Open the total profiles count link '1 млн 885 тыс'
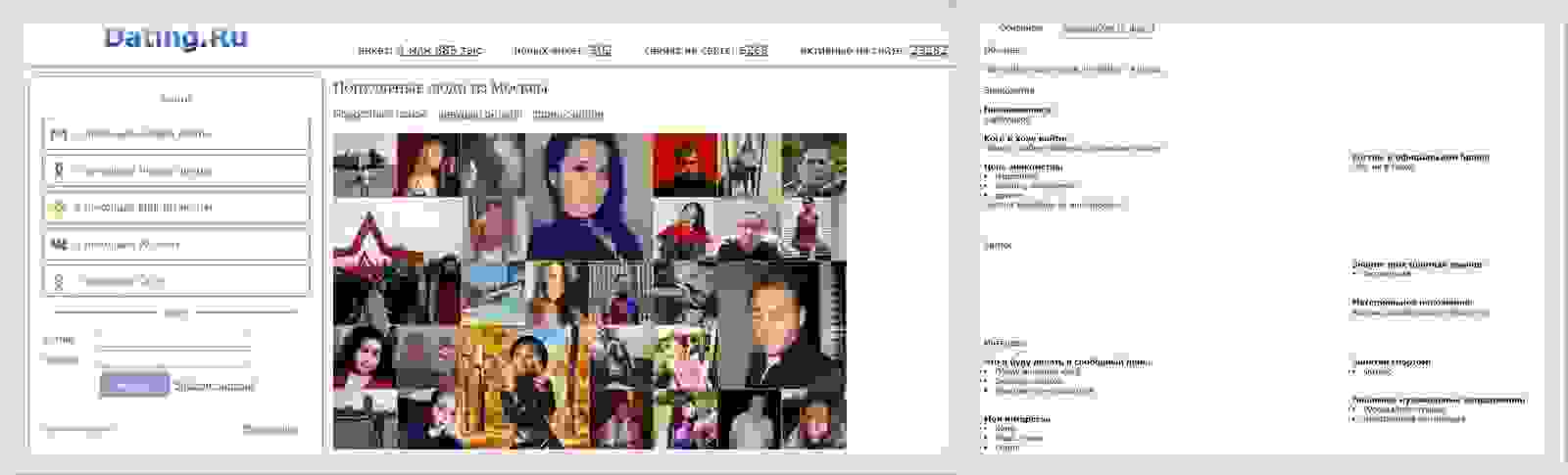Viewport: 1568px width, 475px height. point(439,51)
